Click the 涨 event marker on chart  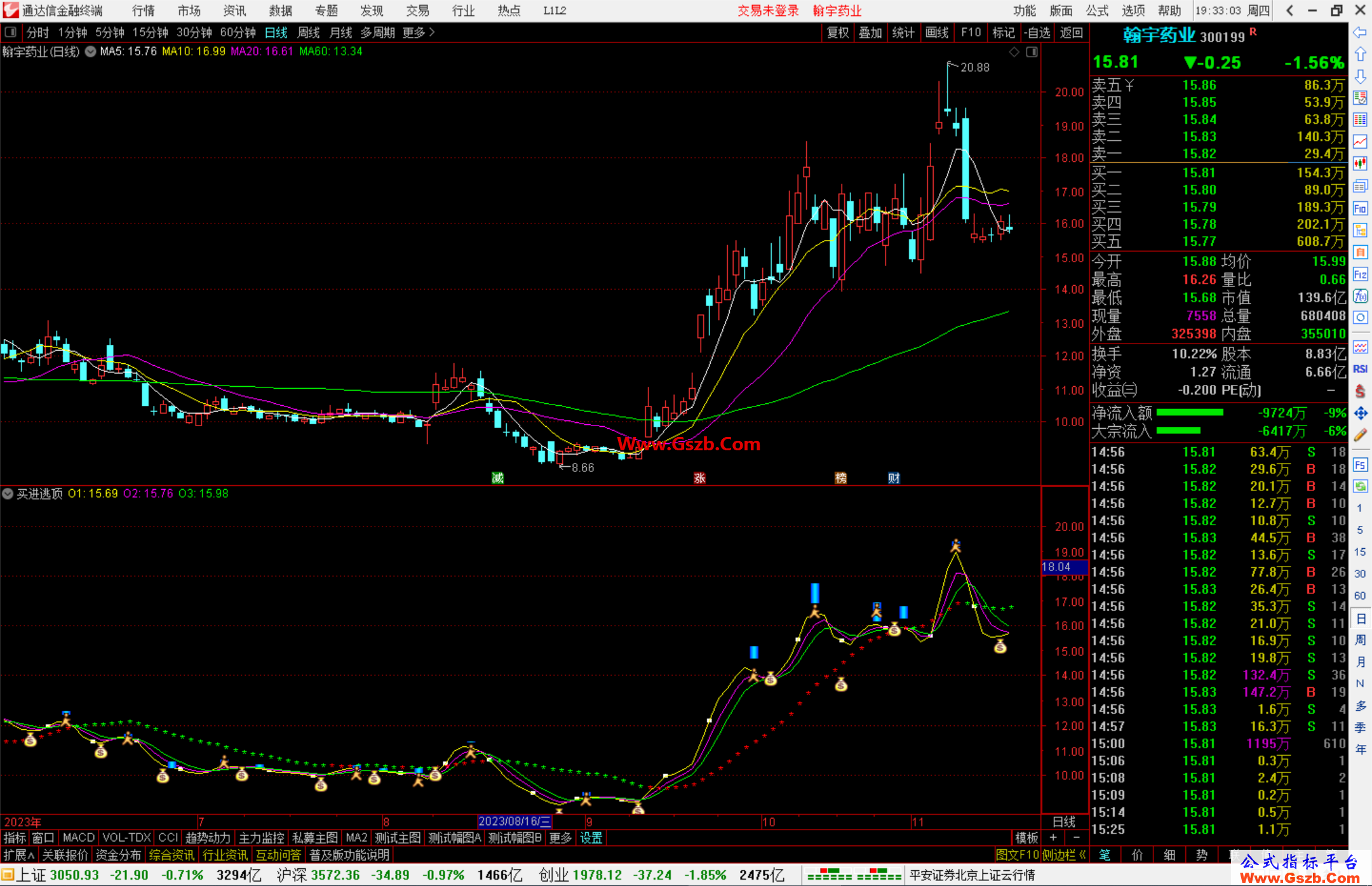point(699,478)
